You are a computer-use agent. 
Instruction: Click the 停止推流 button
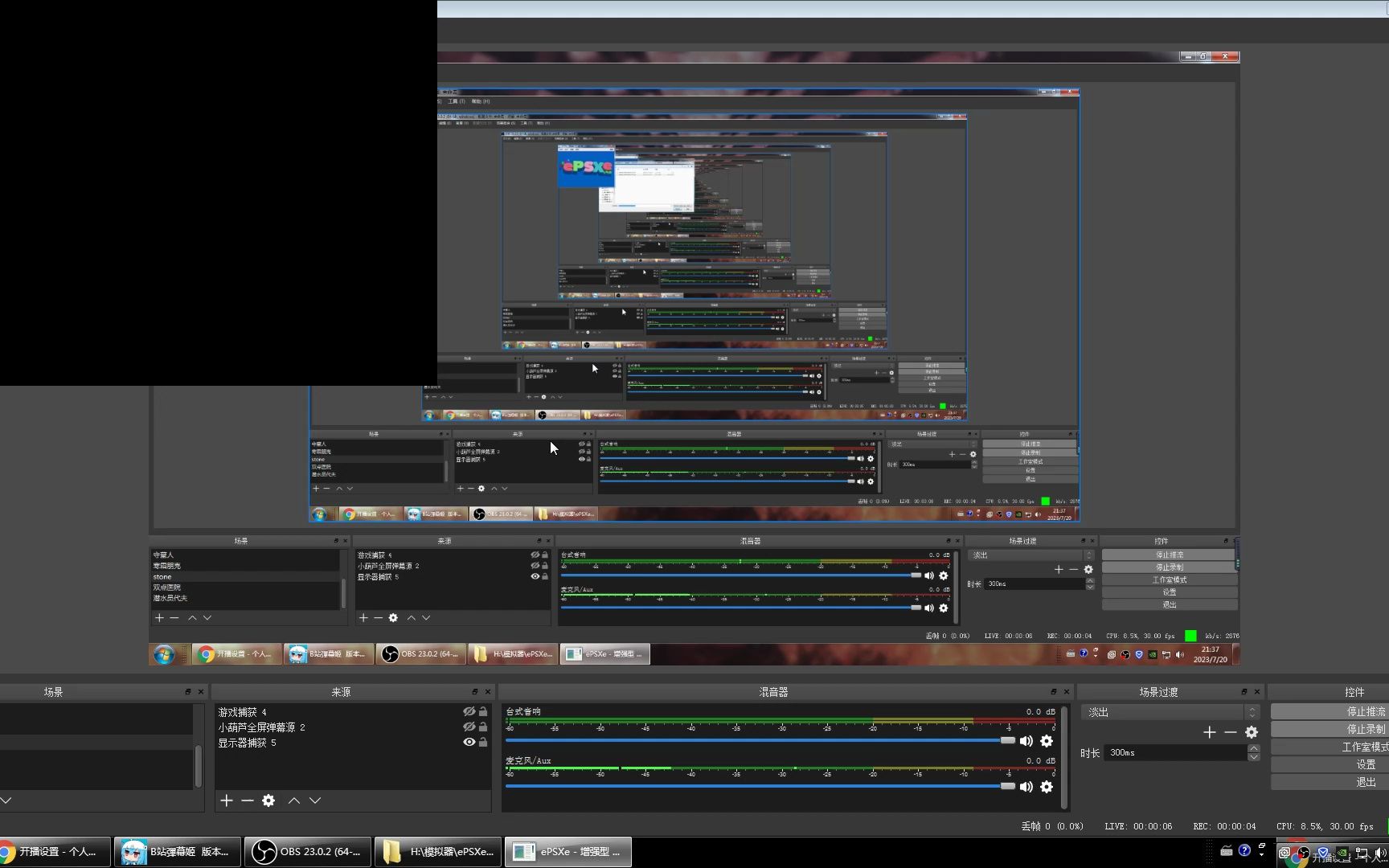click(1330, 712)
